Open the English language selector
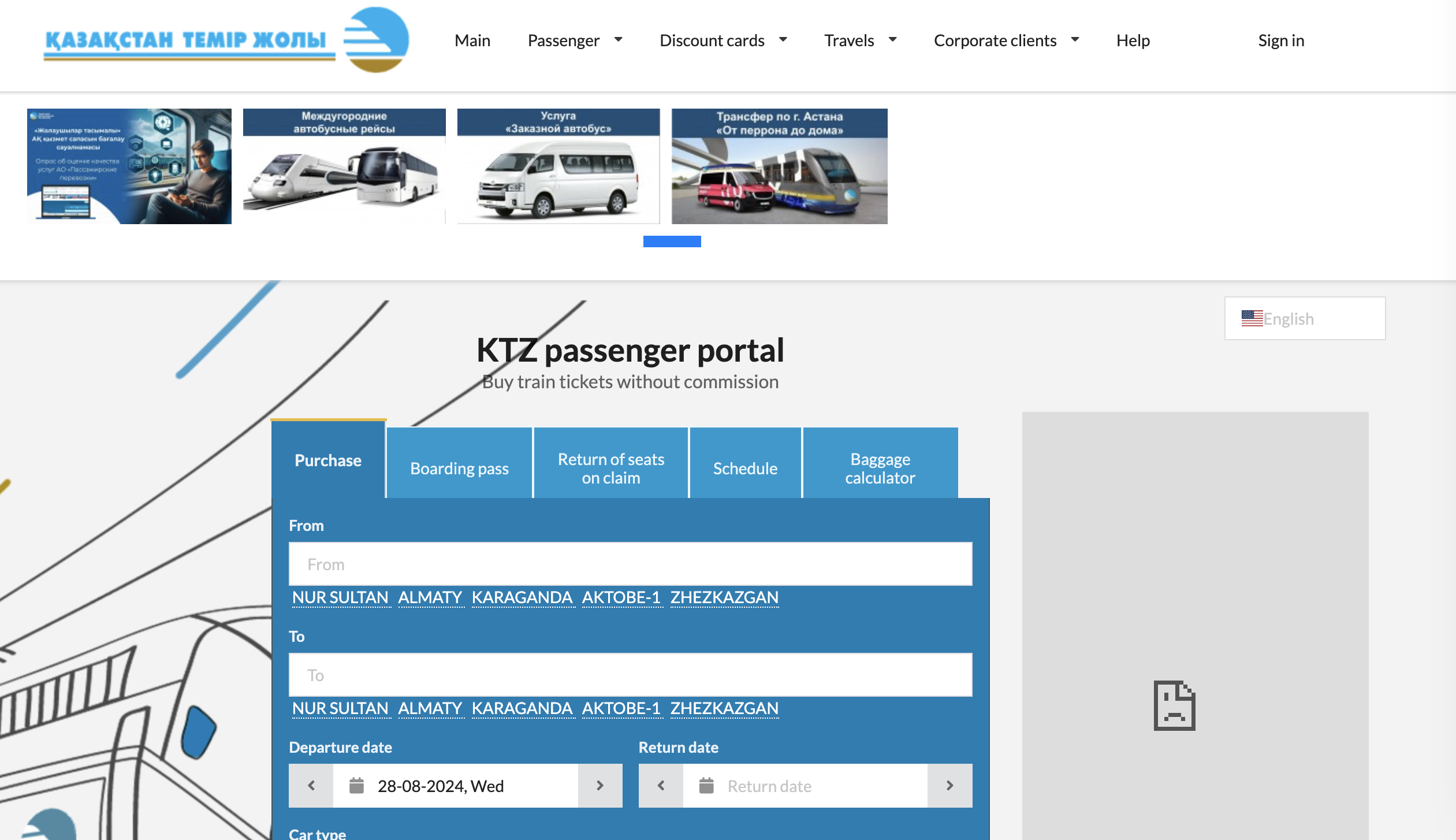 click(1305, 318)
